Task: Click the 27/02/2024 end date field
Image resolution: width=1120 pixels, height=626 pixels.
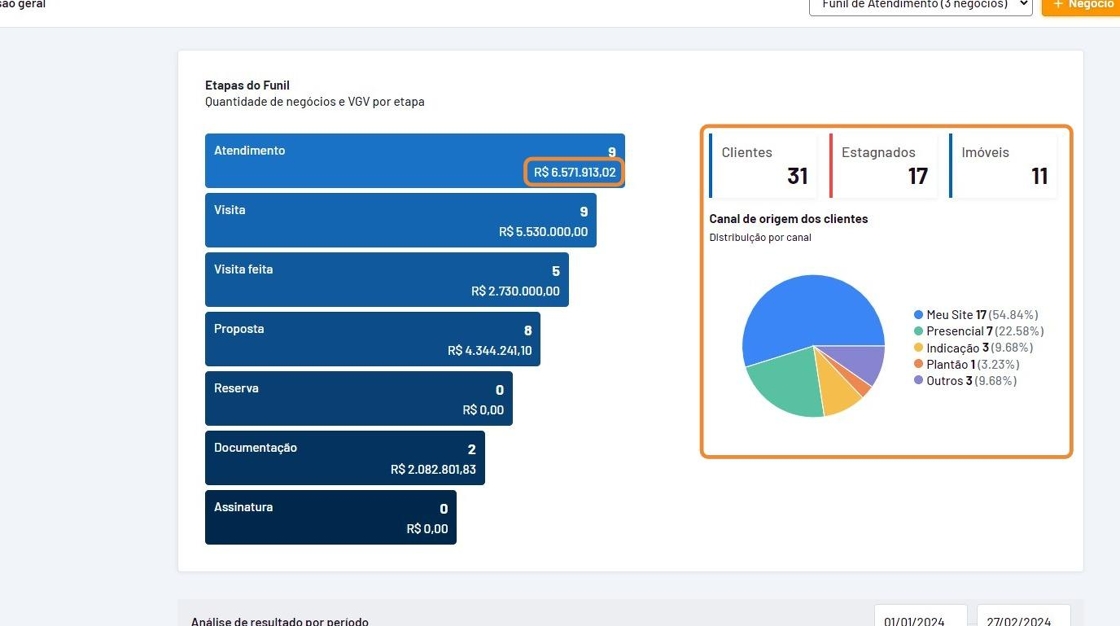Action: click(1023, 620)
